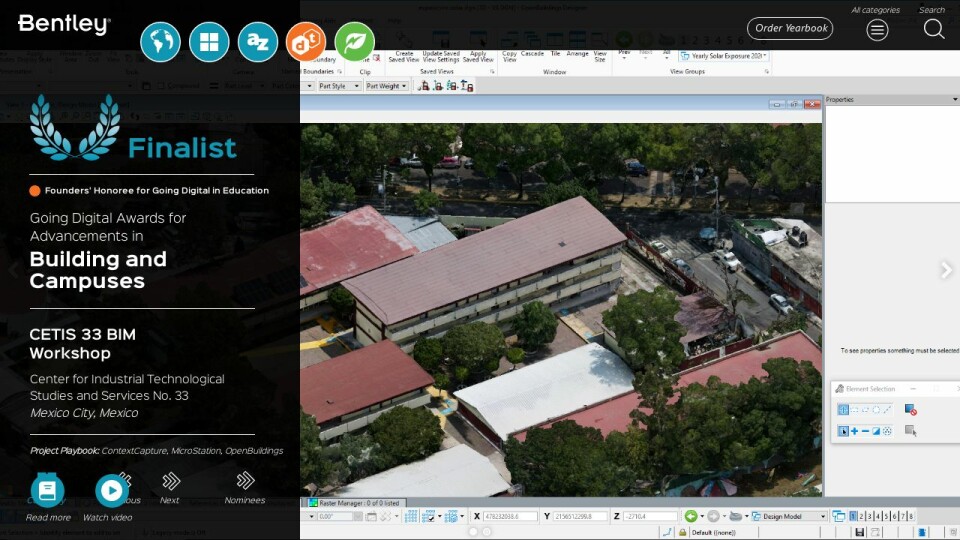Toggle view 2 in view toggles

pyautogui.click(x=861, y=517)
